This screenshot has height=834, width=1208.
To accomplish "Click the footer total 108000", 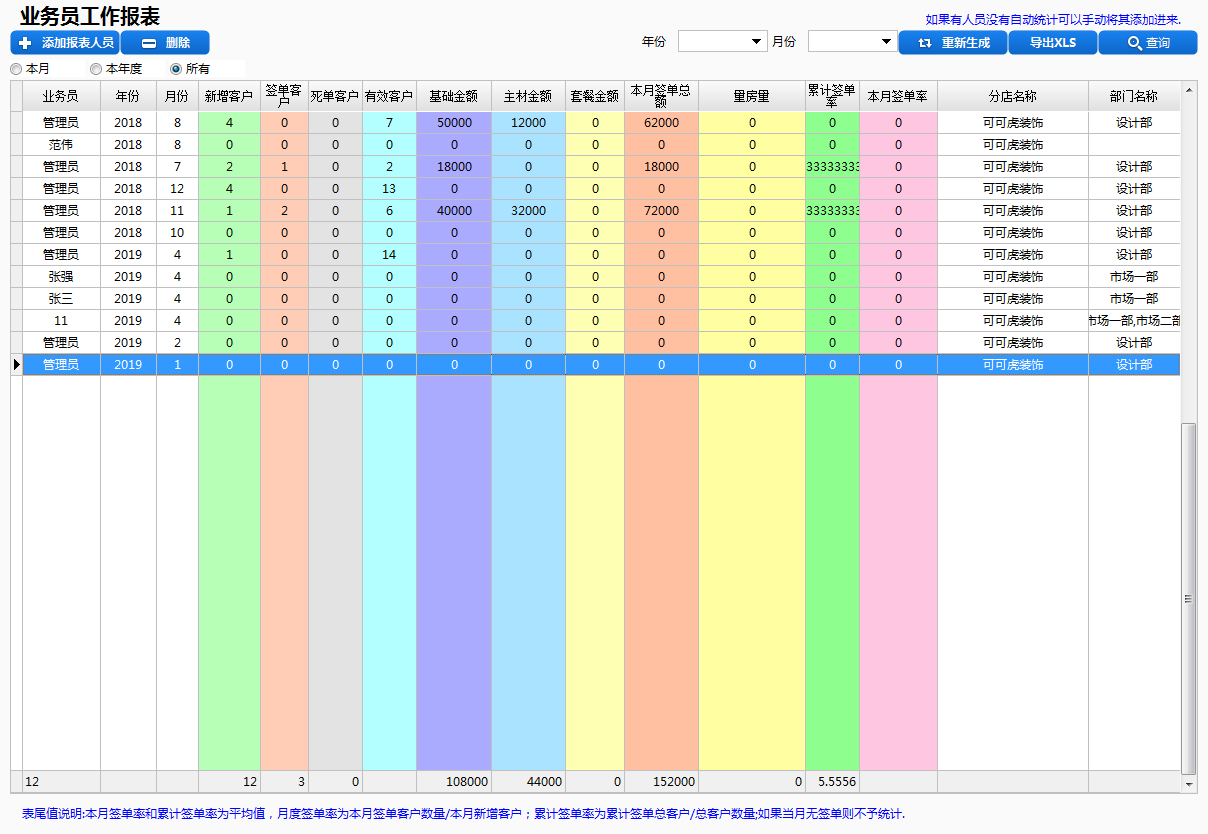I will pos(454,782).
